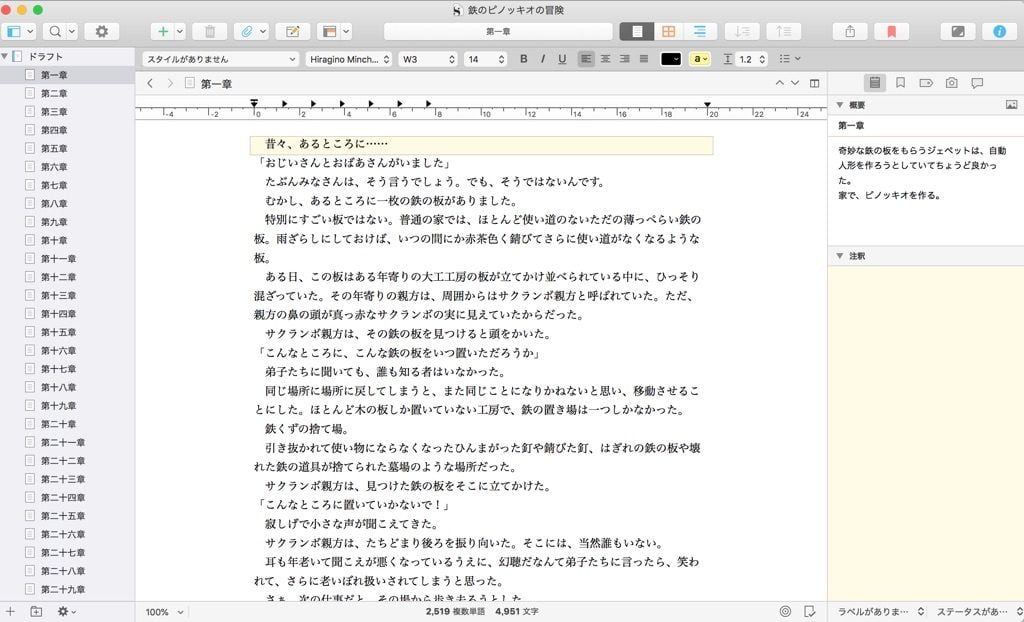Click the search magnifier toolbar icon
The image size is (1024, 622).
[x=55, y=31]
